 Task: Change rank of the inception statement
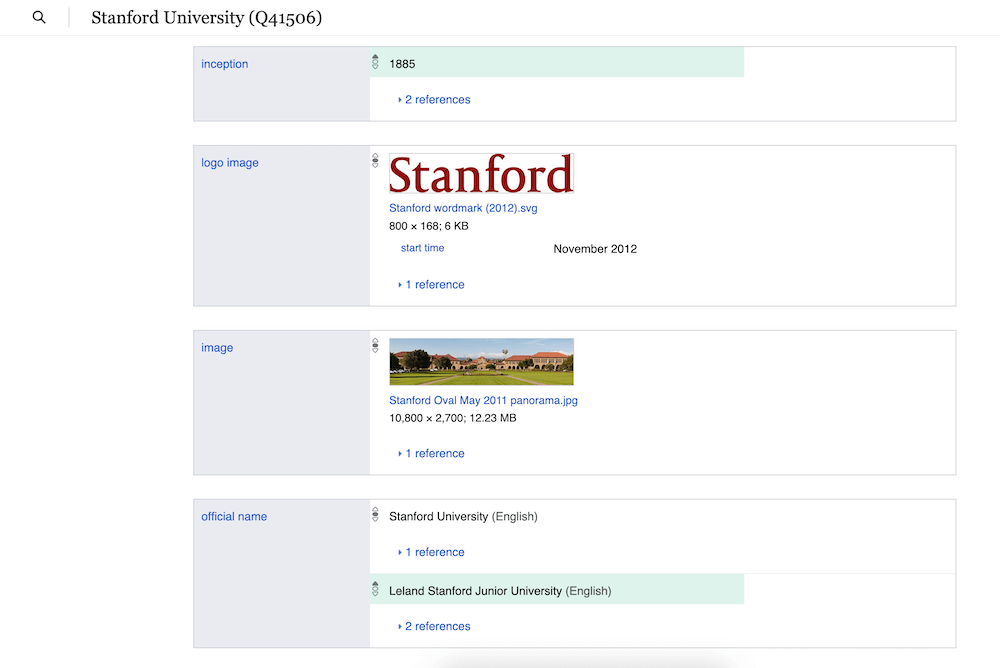coord(374,61)
